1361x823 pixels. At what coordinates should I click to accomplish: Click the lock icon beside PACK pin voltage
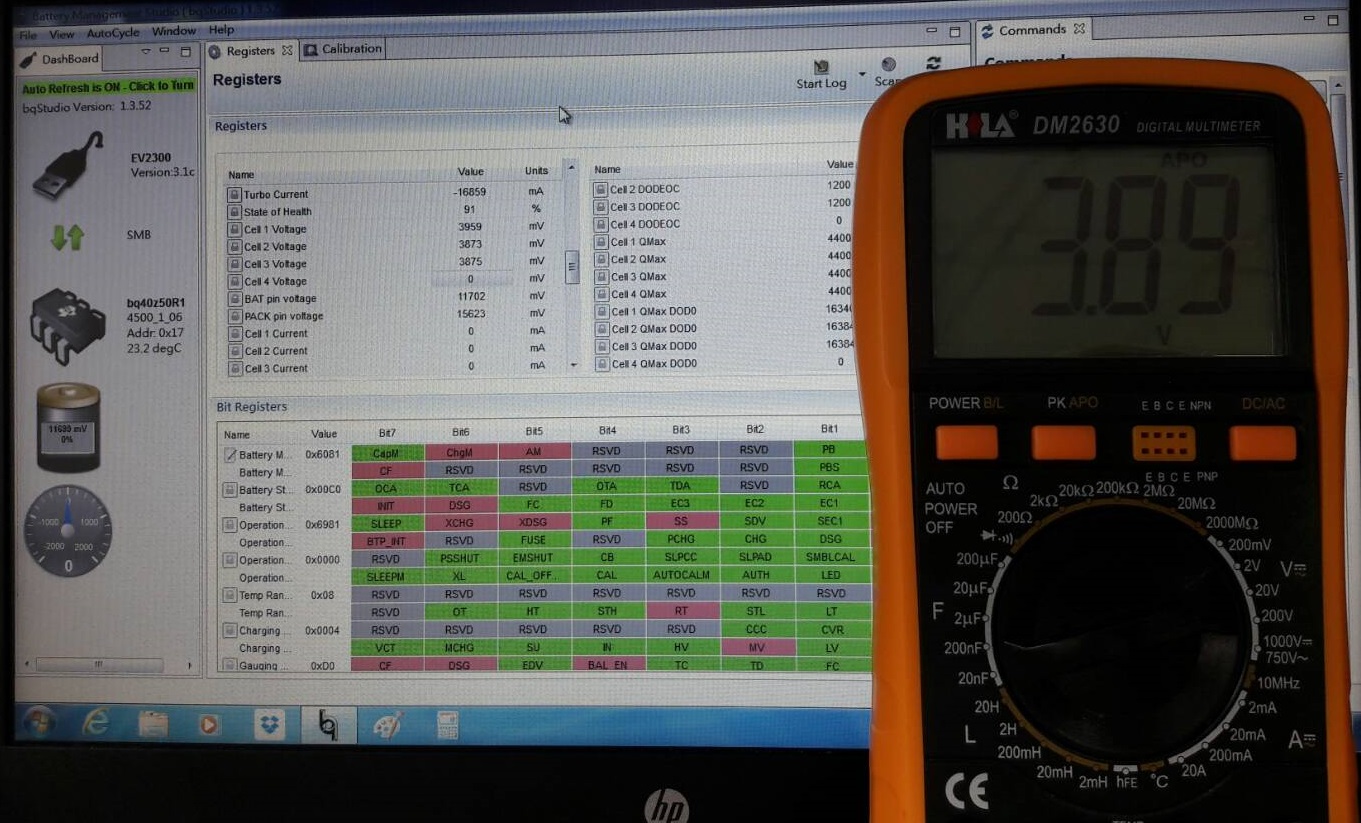tap(234, 316)
